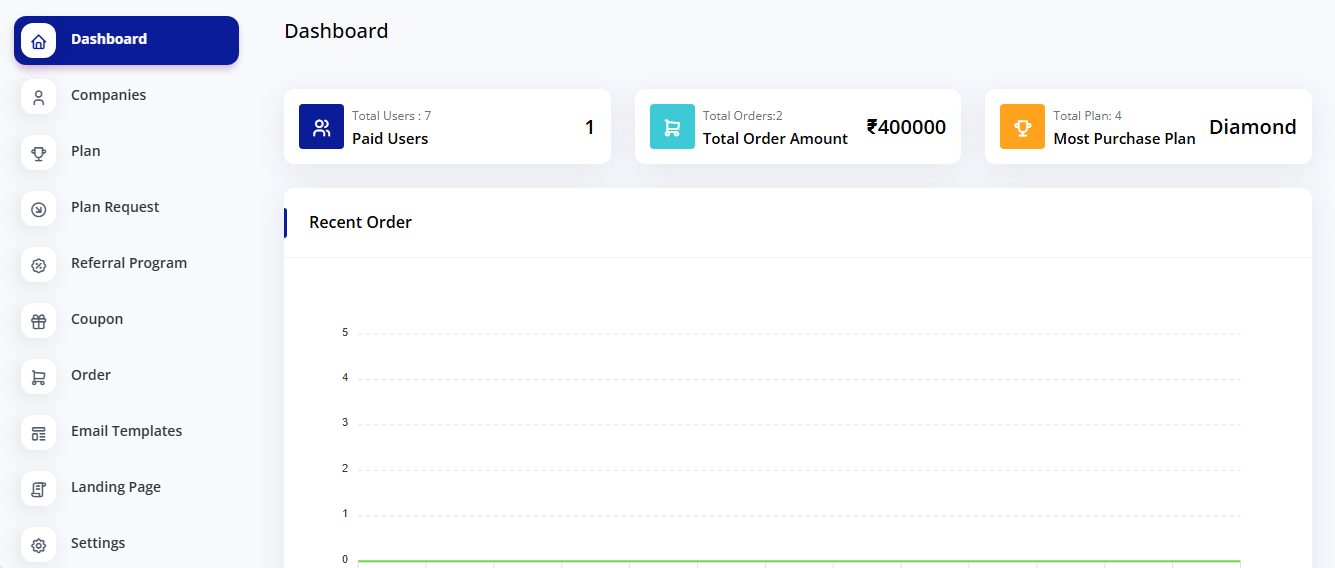Open the Referral Program section
This screenshot has width=1335, height=568.
click(129, 263)
